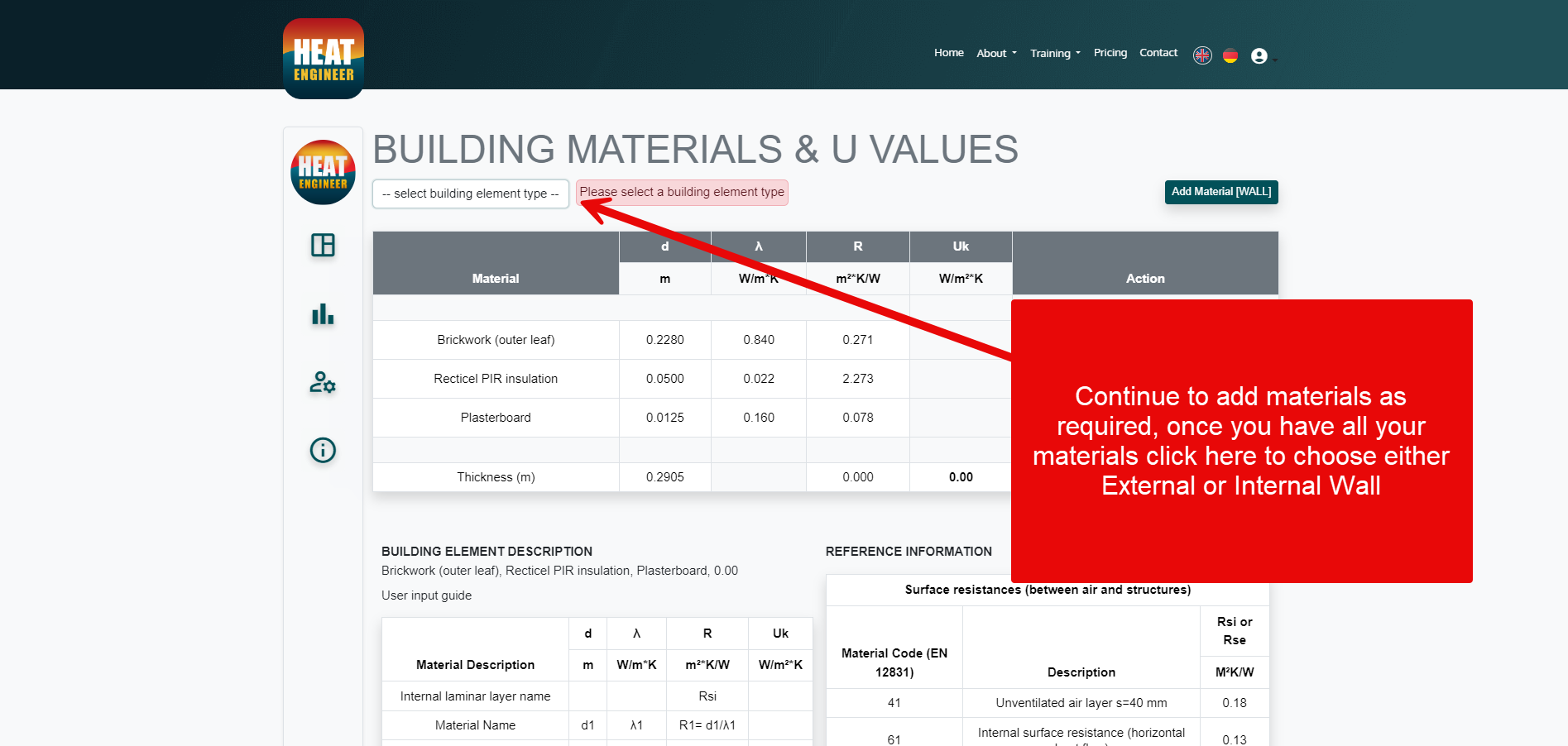Select the bar chart reports icon
1568x746 pixels.
click(323, 314)
